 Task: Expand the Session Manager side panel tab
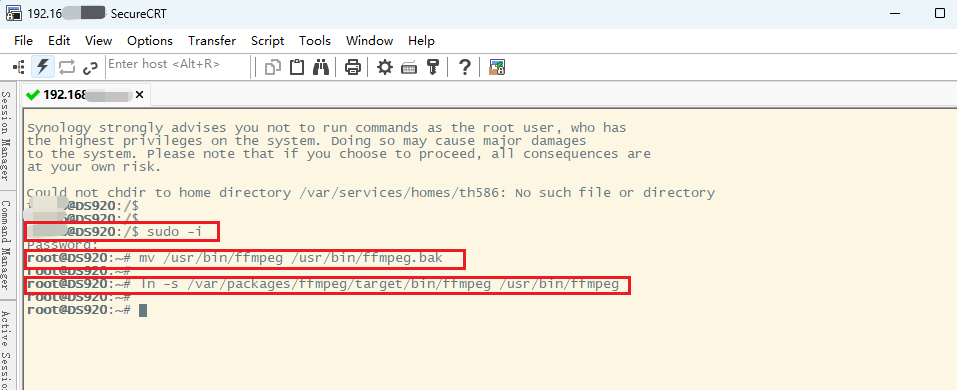pyautogui.click(x=6, y=135)
